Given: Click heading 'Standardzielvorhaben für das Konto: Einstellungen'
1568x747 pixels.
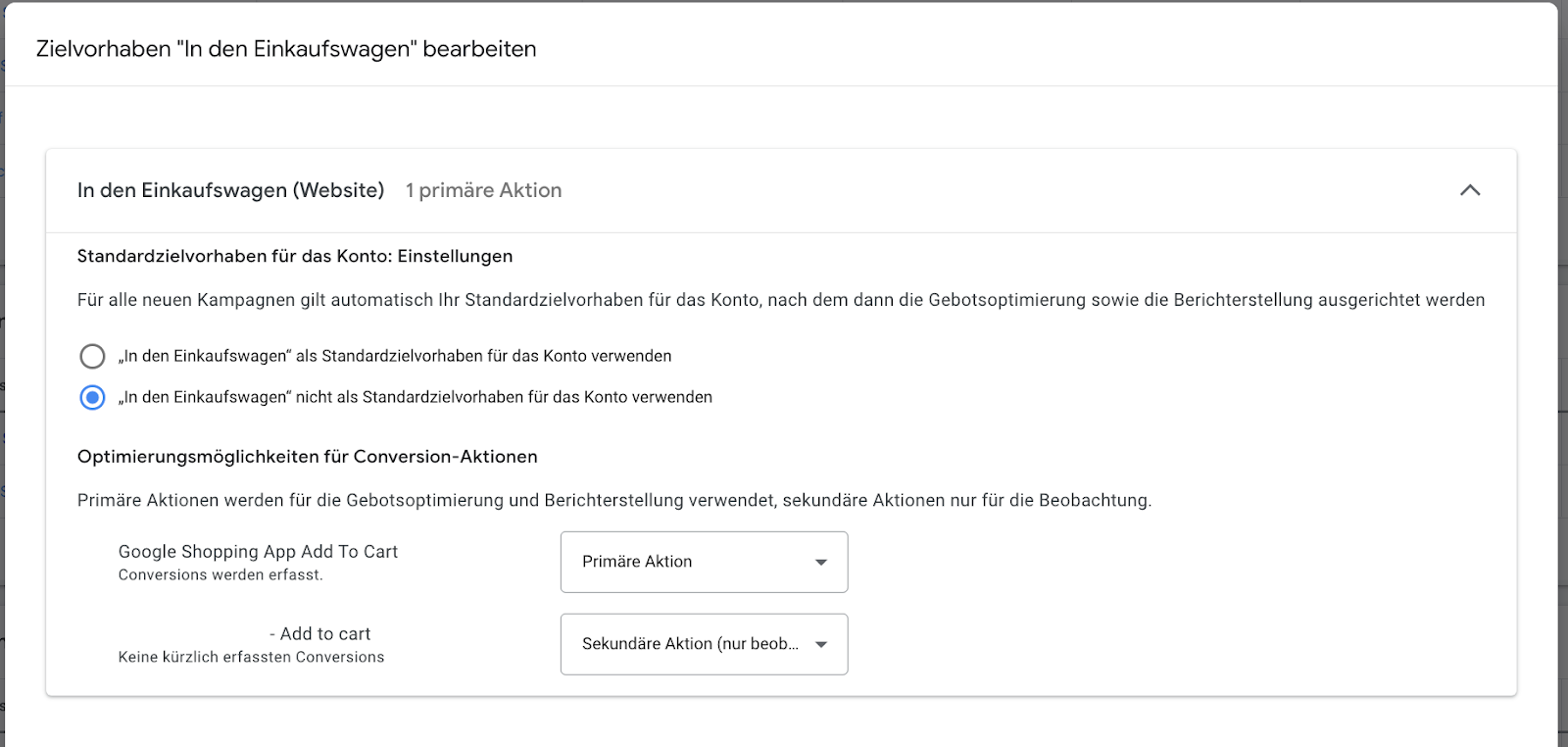Looking at the screenshot, I should click(x=295, y=256).
